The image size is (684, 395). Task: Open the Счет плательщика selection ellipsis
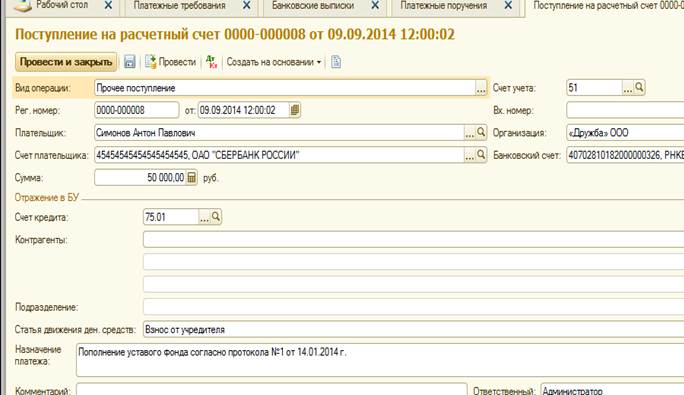pos(469,155)
